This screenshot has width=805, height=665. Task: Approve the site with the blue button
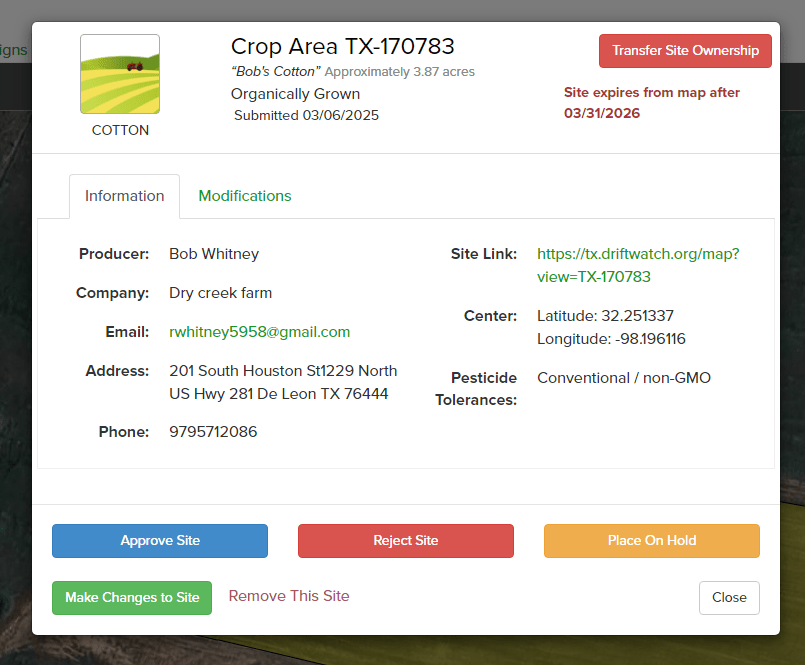(160, 541)
